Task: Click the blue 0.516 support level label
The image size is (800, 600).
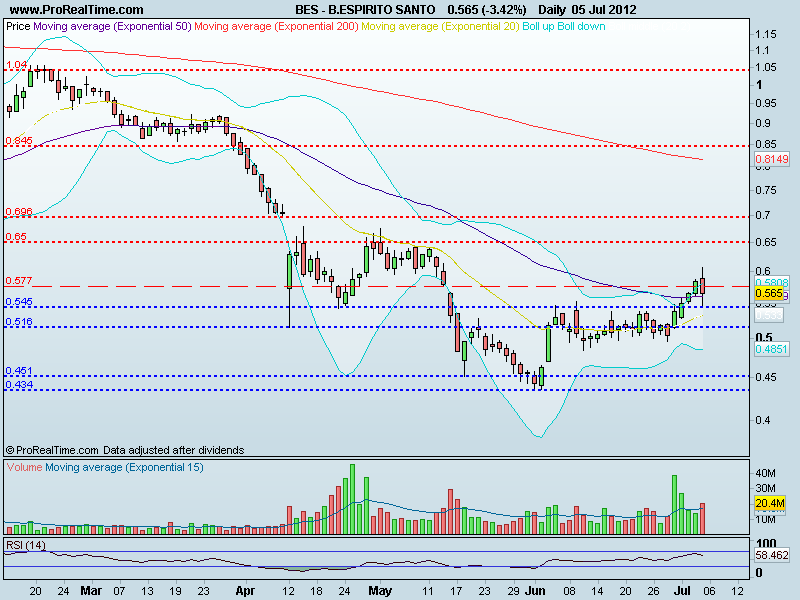Action: tap(19, 322)
